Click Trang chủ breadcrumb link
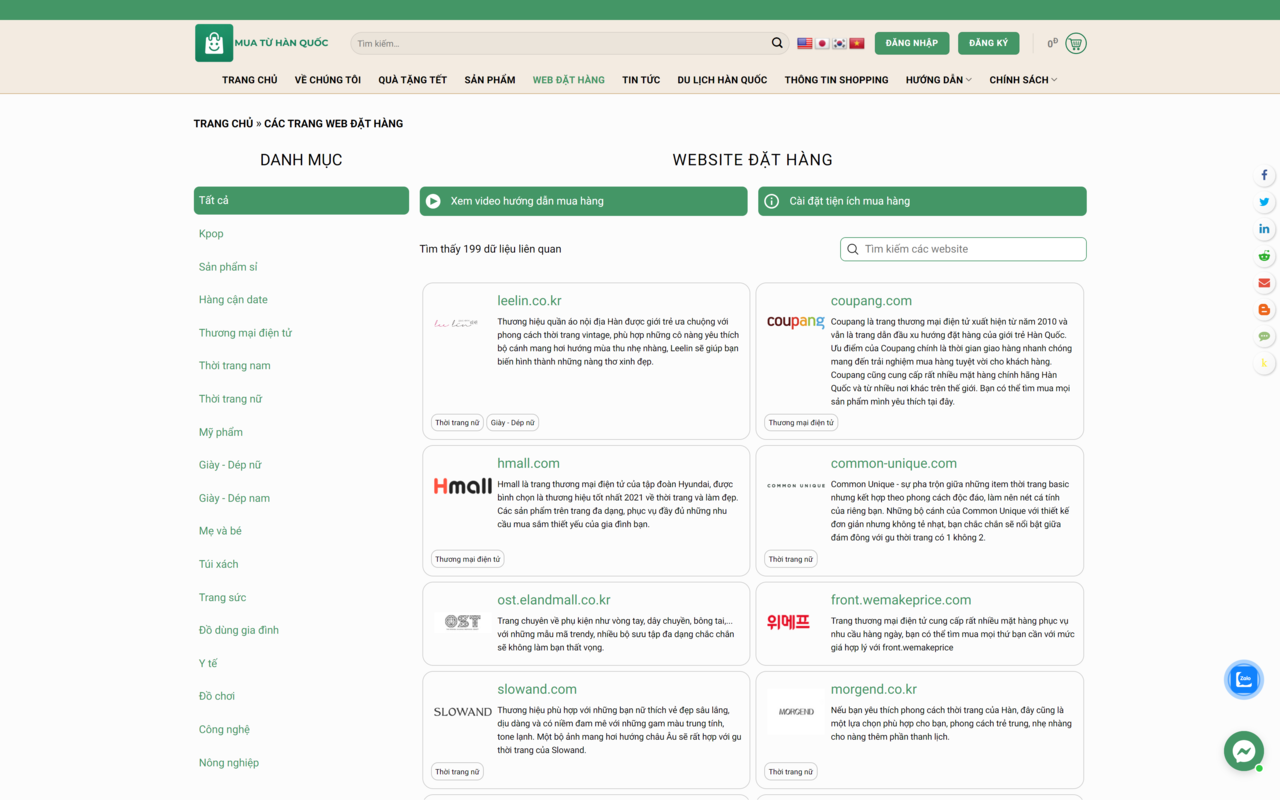The width and height of the screenshot is (1280, 800). point(223,124)
